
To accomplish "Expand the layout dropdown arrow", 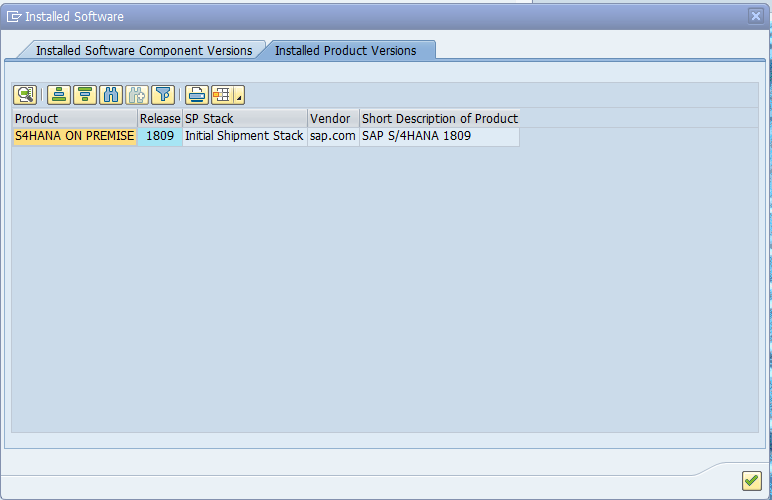I will pyautogui.click(x=240, y=96).
